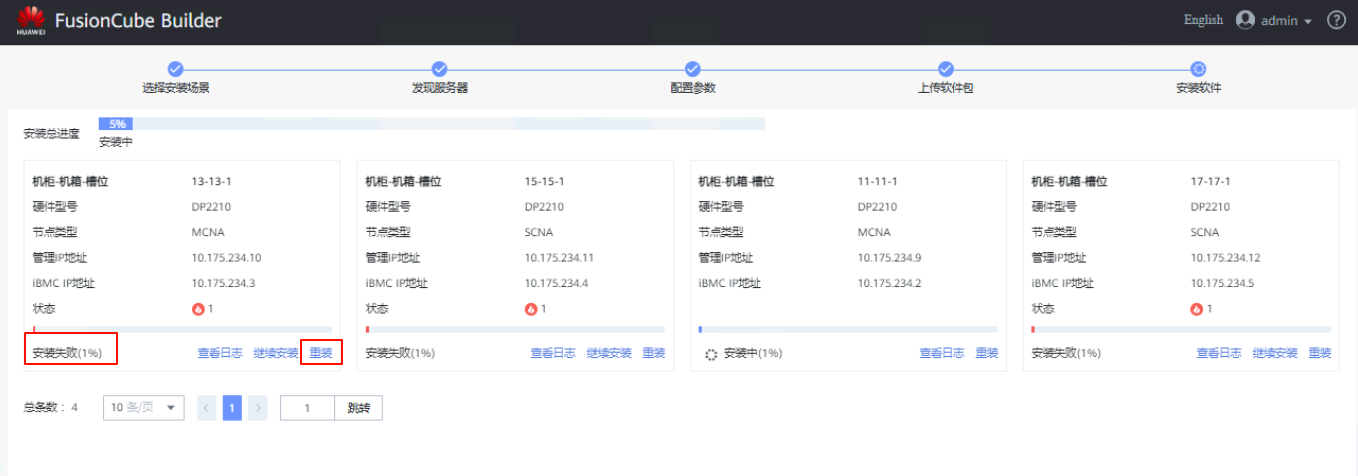This screenshot has width=1358, height=476.
Task: Open the 10 条/页 page size dropdown
Action: [x=143, y=408]
